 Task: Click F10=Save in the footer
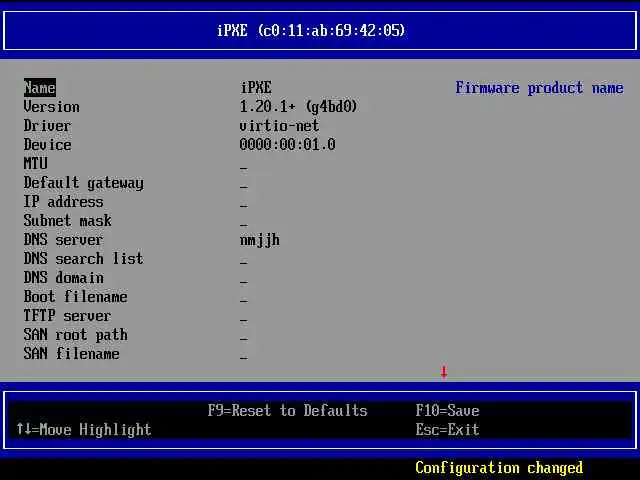point(447,411)
